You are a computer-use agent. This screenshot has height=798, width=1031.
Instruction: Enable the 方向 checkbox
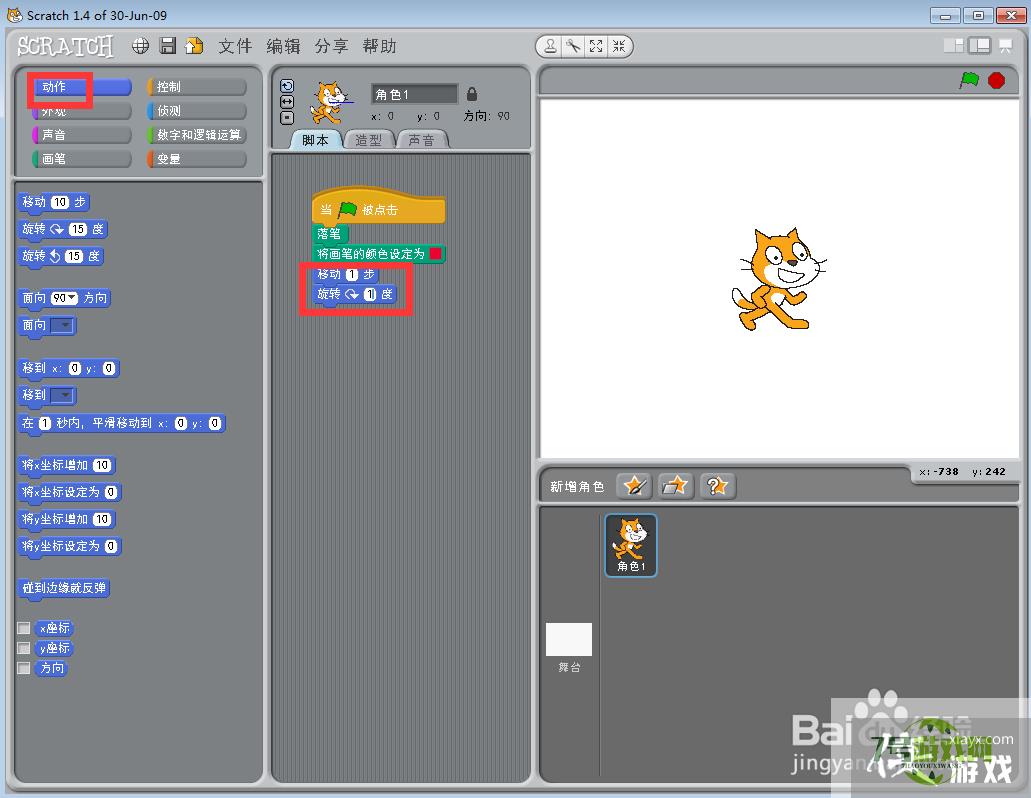24,669
